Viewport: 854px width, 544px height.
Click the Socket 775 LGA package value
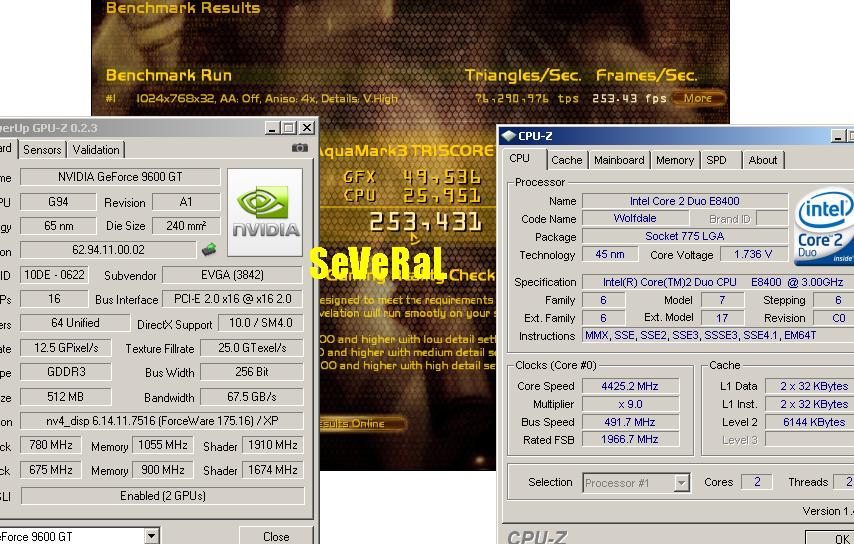pyautogui.click(x=685, y=236)
